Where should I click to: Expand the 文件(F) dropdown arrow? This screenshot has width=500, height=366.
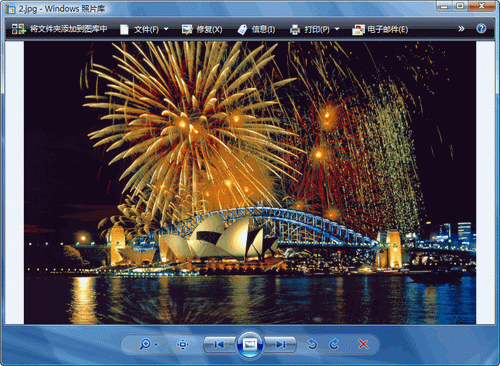click(166, 29)
